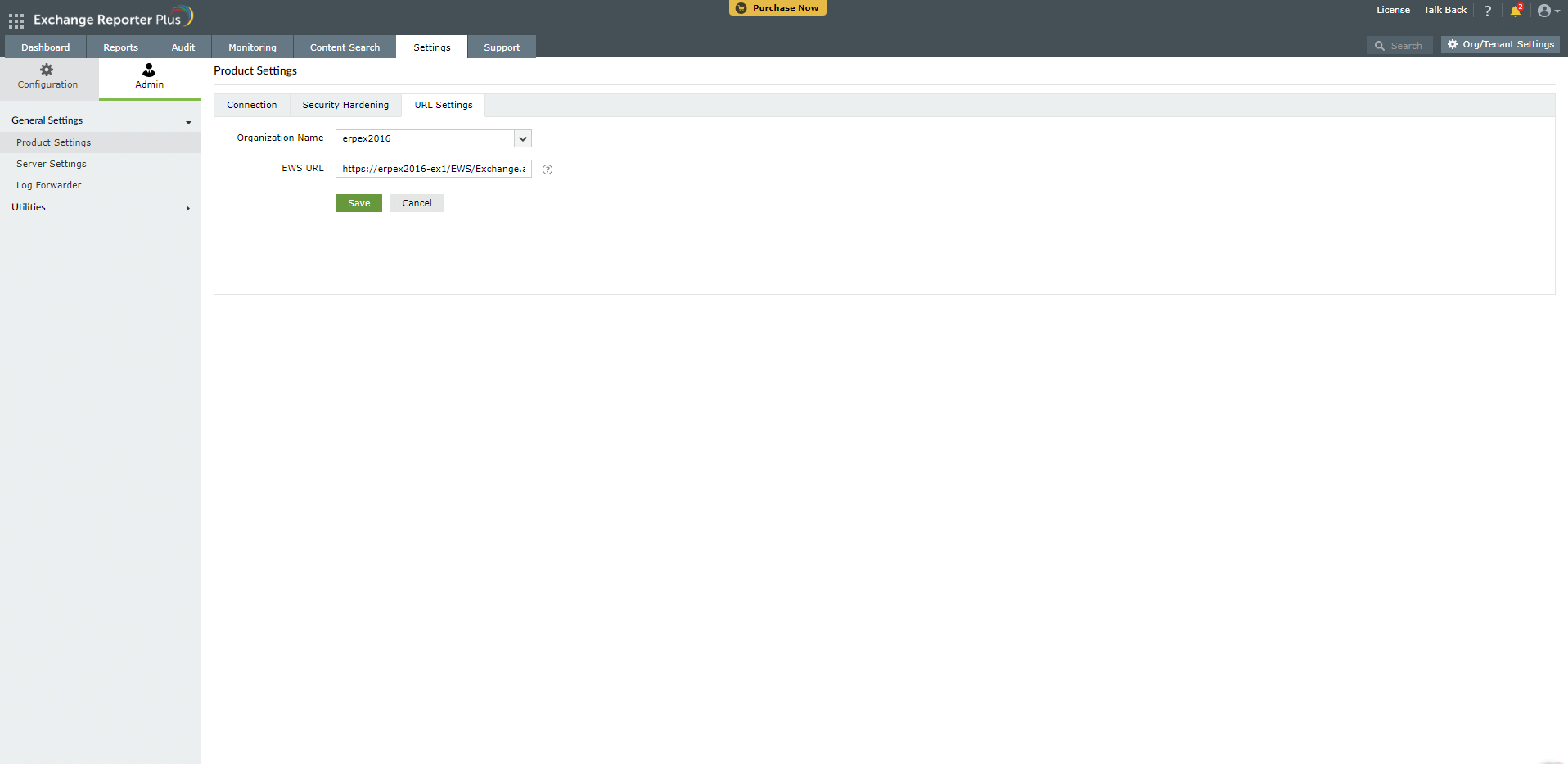Open the Talk Back link
Screen dimensions: 1568x764
point(1445,10)
